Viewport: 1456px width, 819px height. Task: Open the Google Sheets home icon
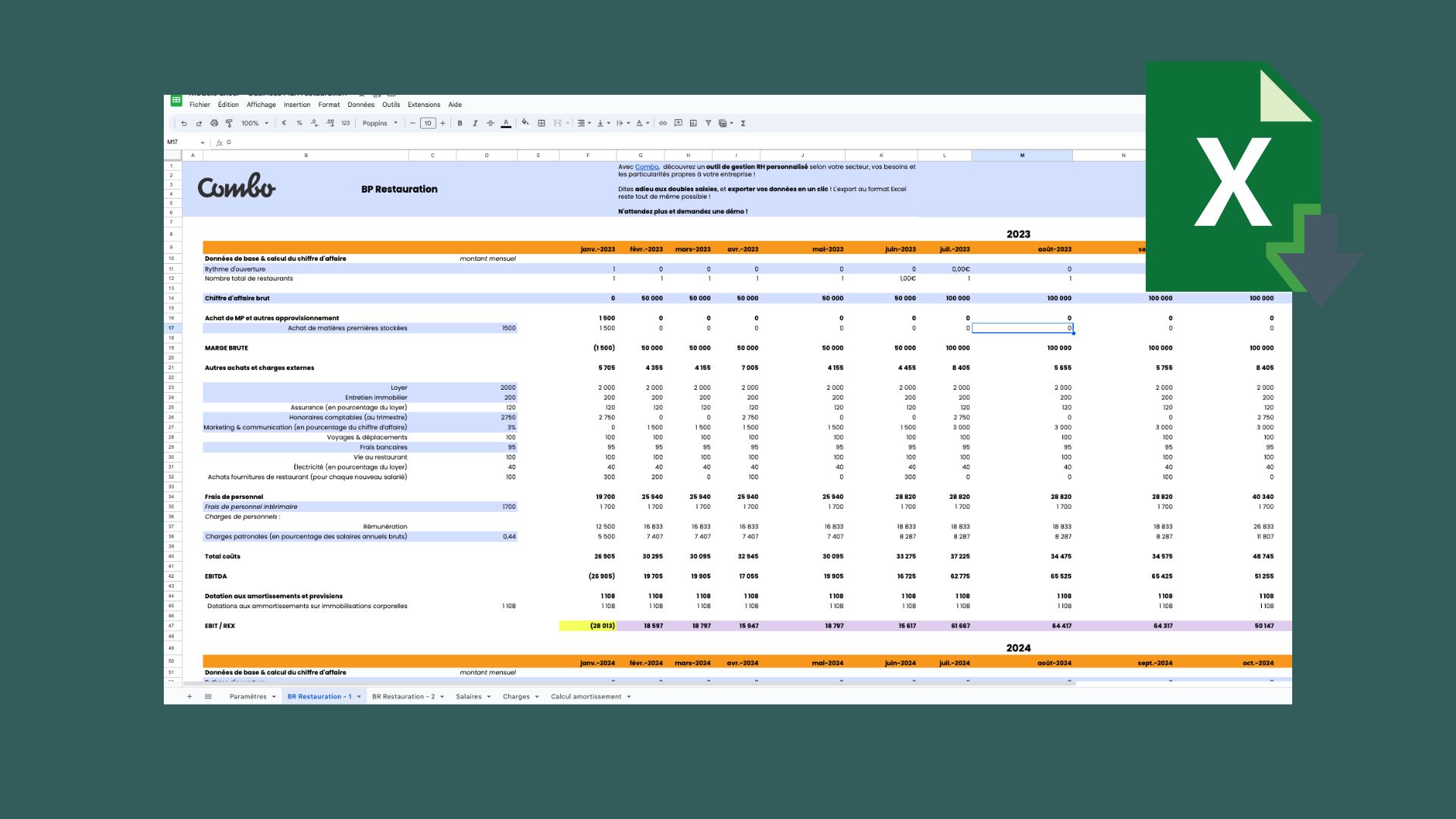176,100
